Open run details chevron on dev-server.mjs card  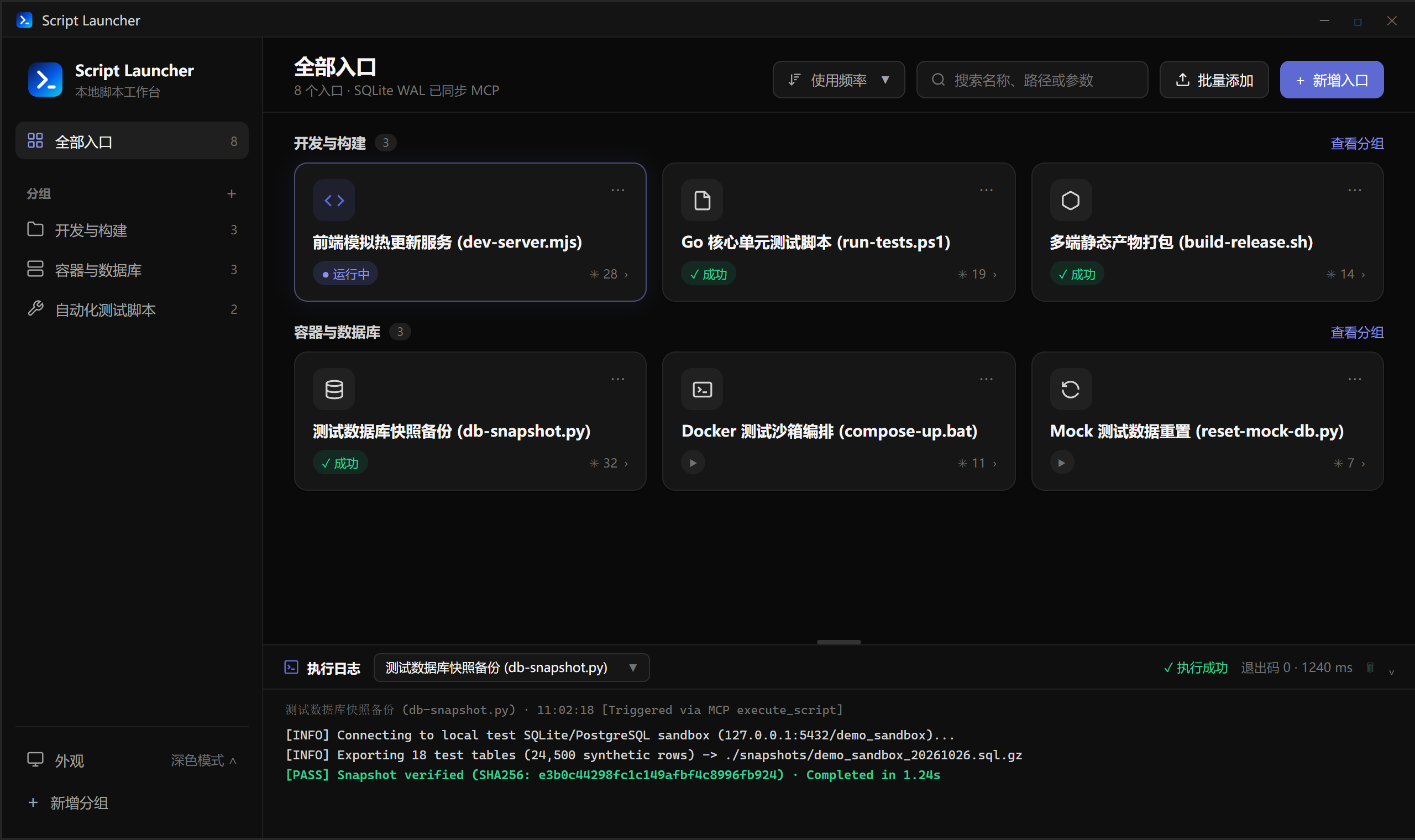(627, 275)
